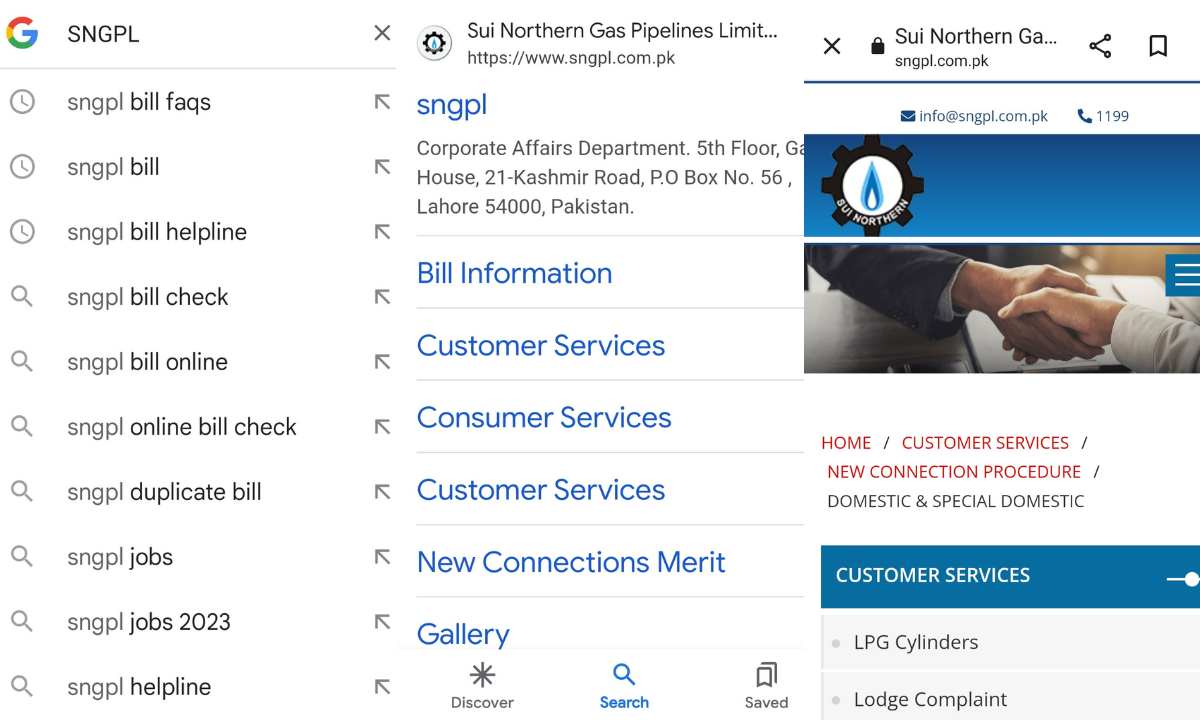
Task: Tap magnifier icon beside sngpl duplicate bill
Action: coord(22,492)
